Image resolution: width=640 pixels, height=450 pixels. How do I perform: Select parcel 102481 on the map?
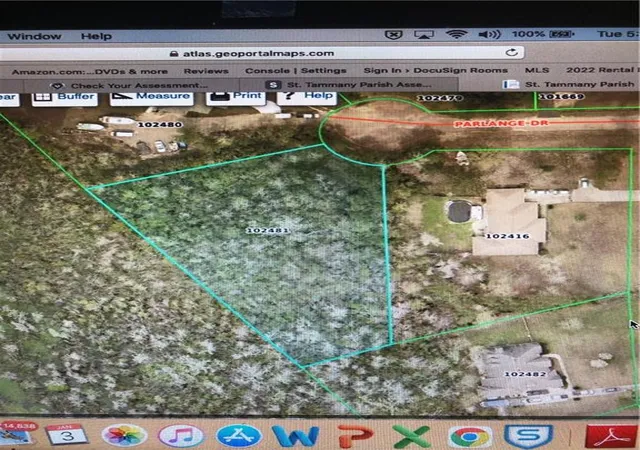[x=268, y=230]
